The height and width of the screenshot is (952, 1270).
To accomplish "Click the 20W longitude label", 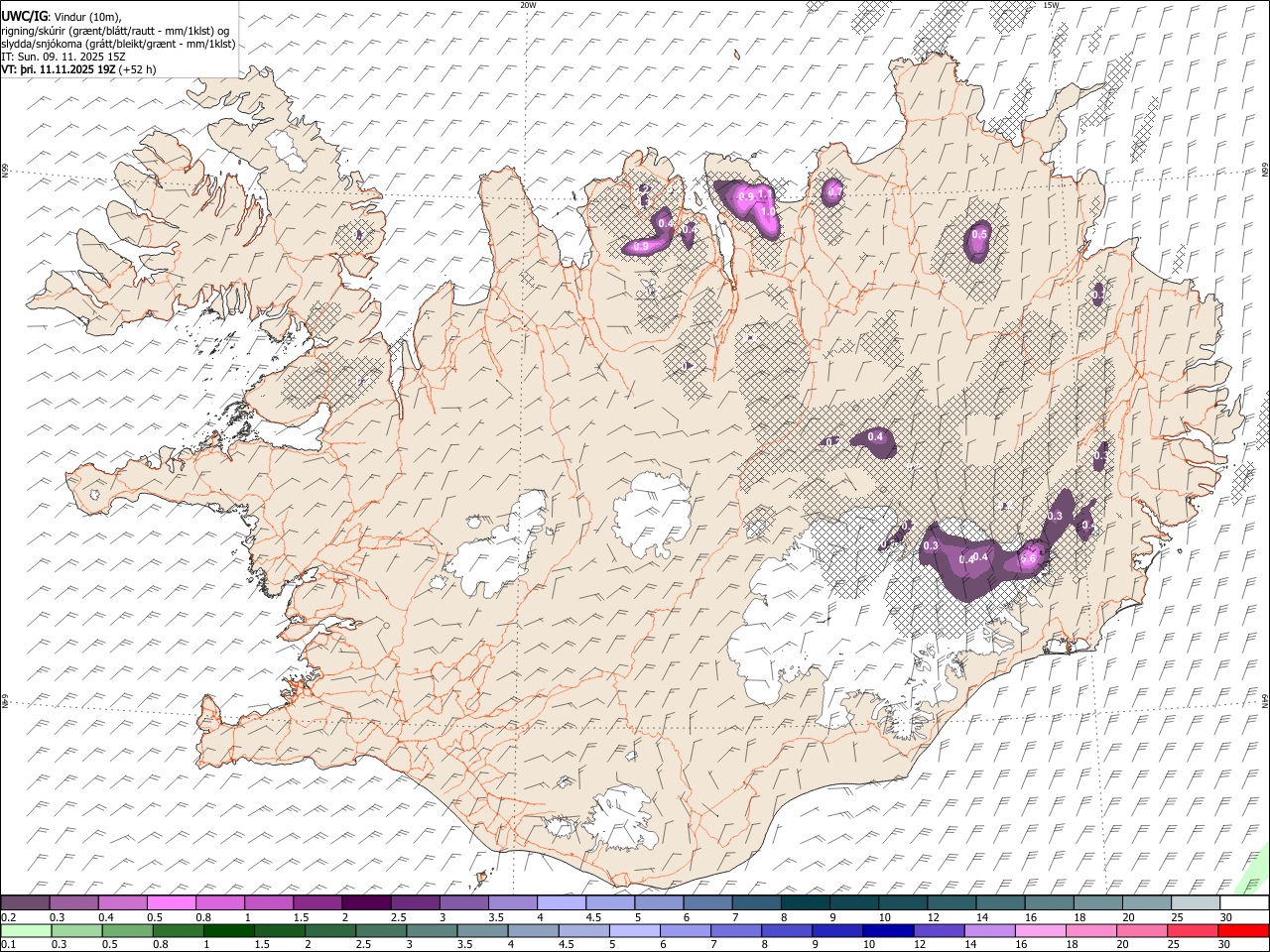I will [x=529, y=5].
